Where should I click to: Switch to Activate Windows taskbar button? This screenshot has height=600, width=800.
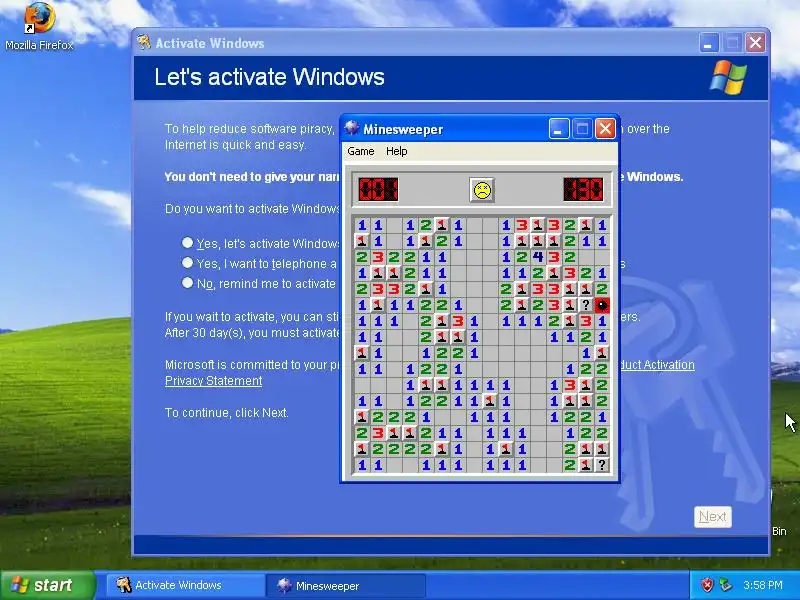click(x=185, y=585)
